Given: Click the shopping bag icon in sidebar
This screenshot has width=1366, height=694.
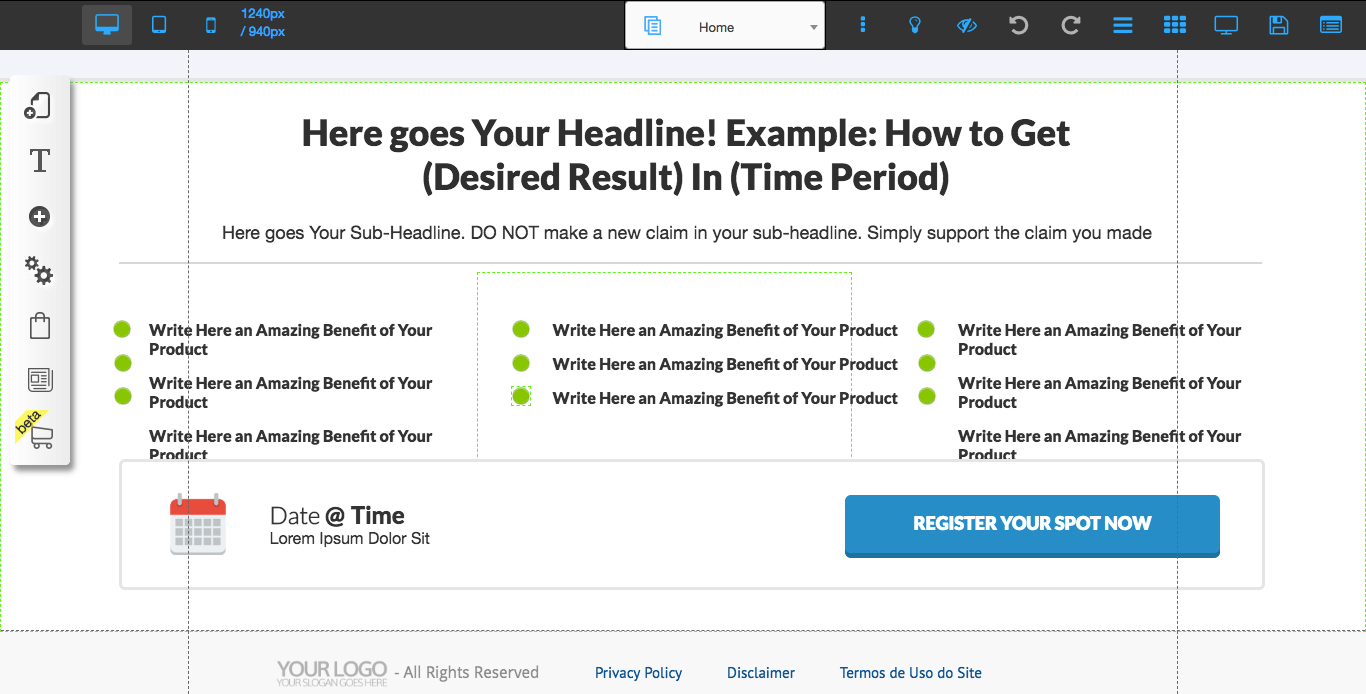Looking at the screenshot, I should pyautogui.click(x=40, y=326).
